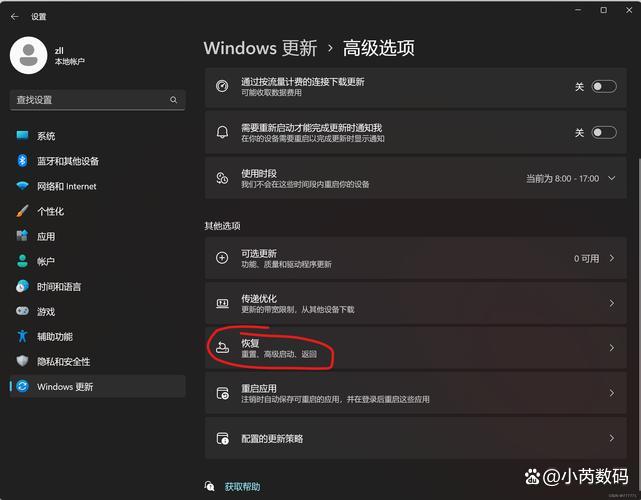The image size is (641, 500).
Task: Go back to Windows 更新 breadcrumb
Action: tap(260, 48)
